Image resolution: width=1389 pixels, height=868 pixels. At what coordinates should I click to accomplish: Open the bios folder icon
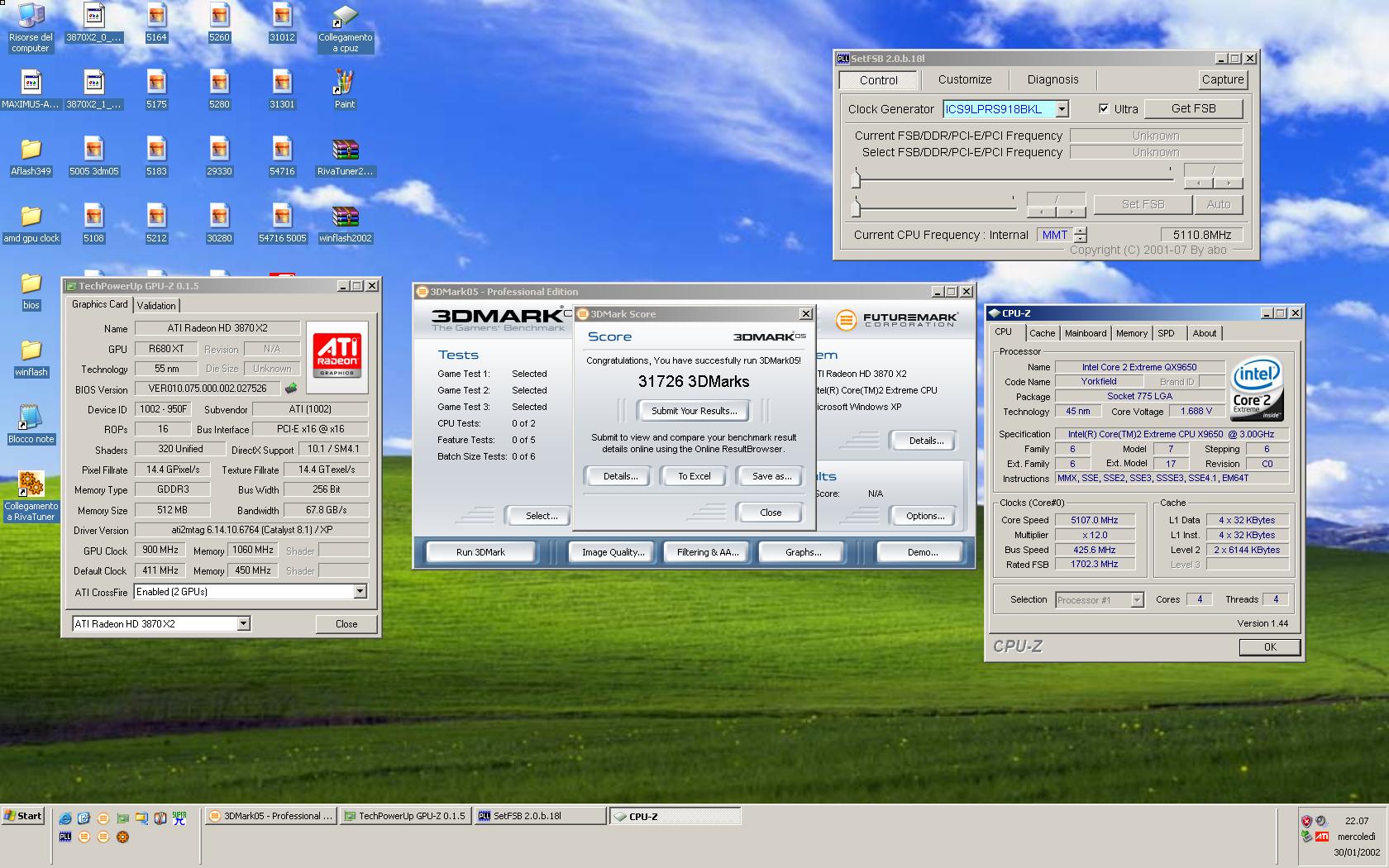31,291
